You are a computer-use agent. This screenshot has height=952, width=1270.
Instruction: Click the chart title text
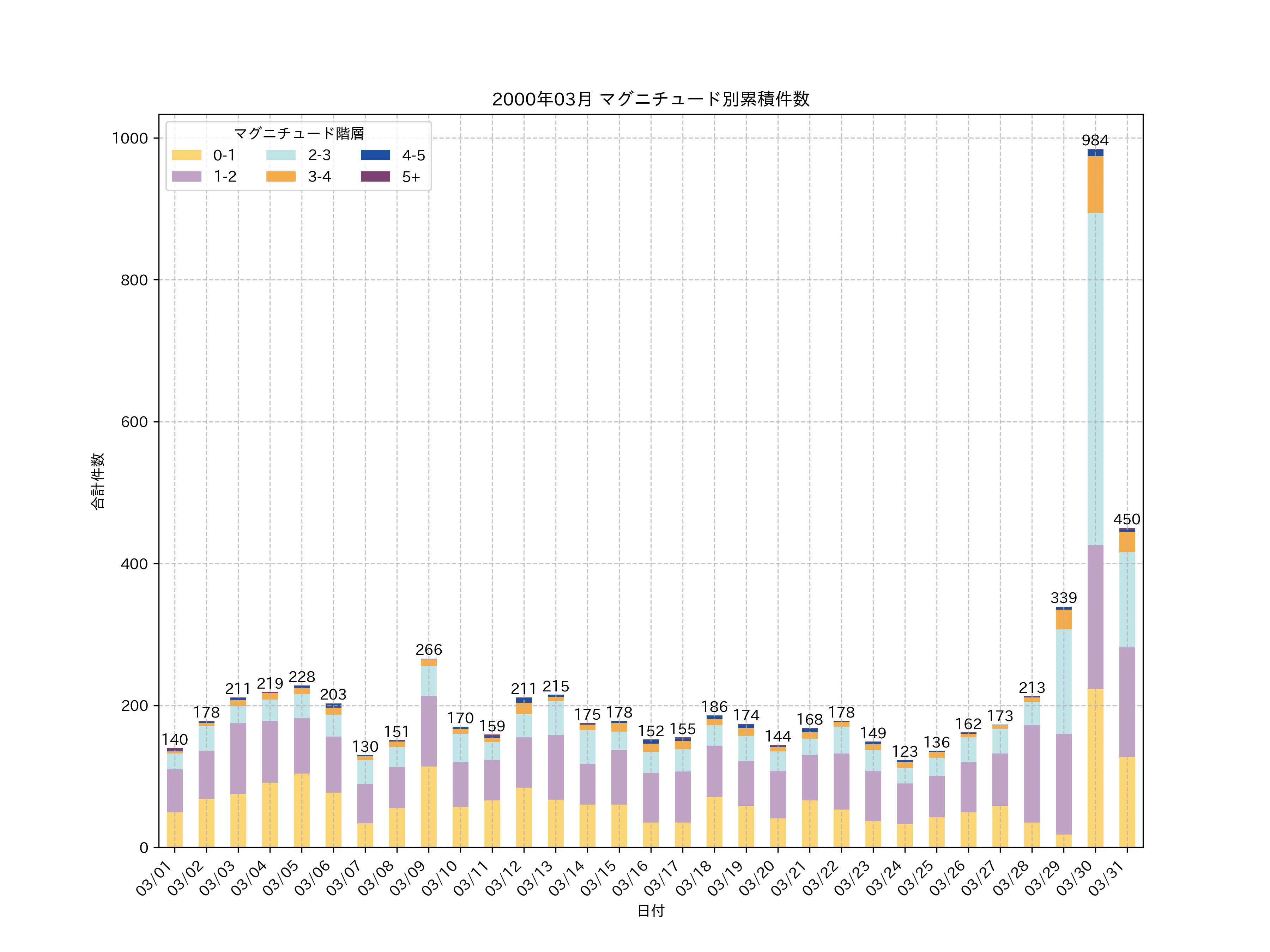point(651,99)
